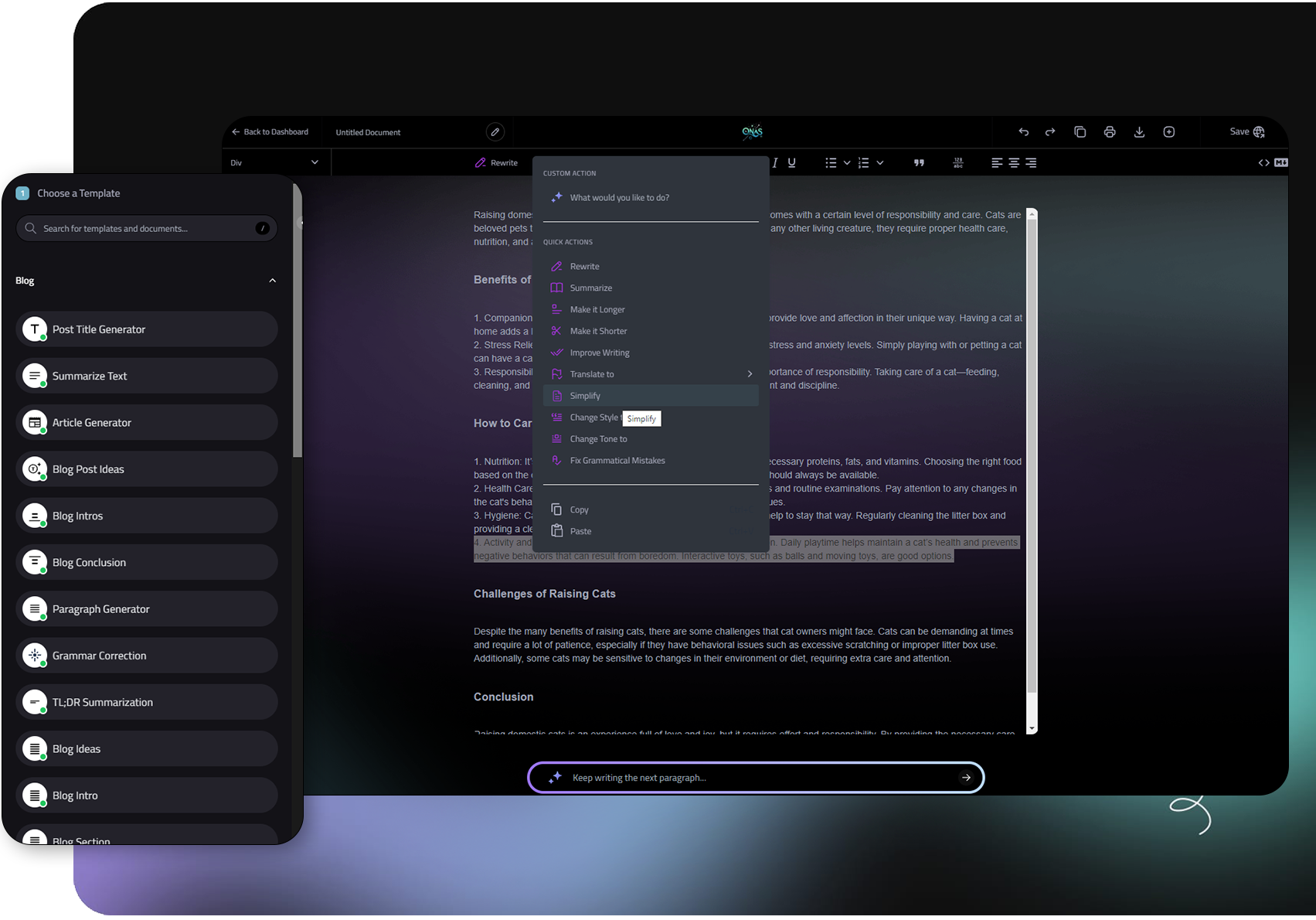The height and width of the screenshot is (920, 1316).
Task: Choose Summarize from quick actions
Action: pos(651,288)
